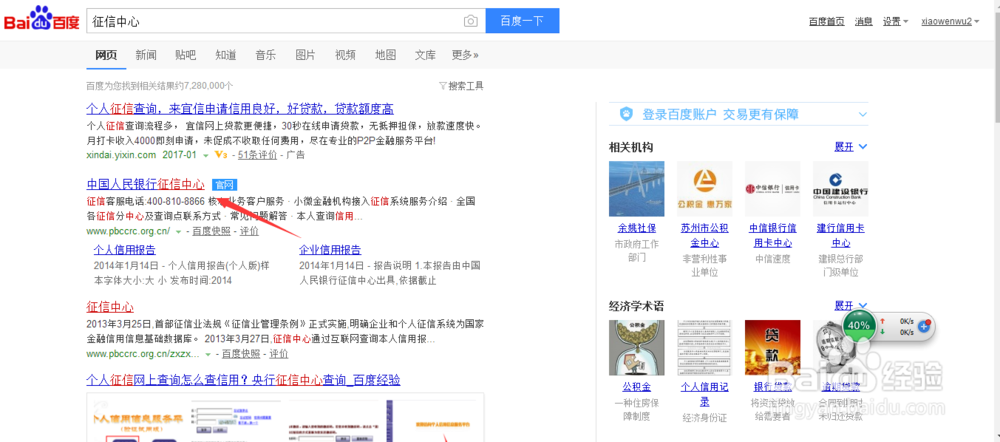This screenshot has height=442, width=1000.
Task: Click 贷款 red thumbnail
Action: [772, 348]
